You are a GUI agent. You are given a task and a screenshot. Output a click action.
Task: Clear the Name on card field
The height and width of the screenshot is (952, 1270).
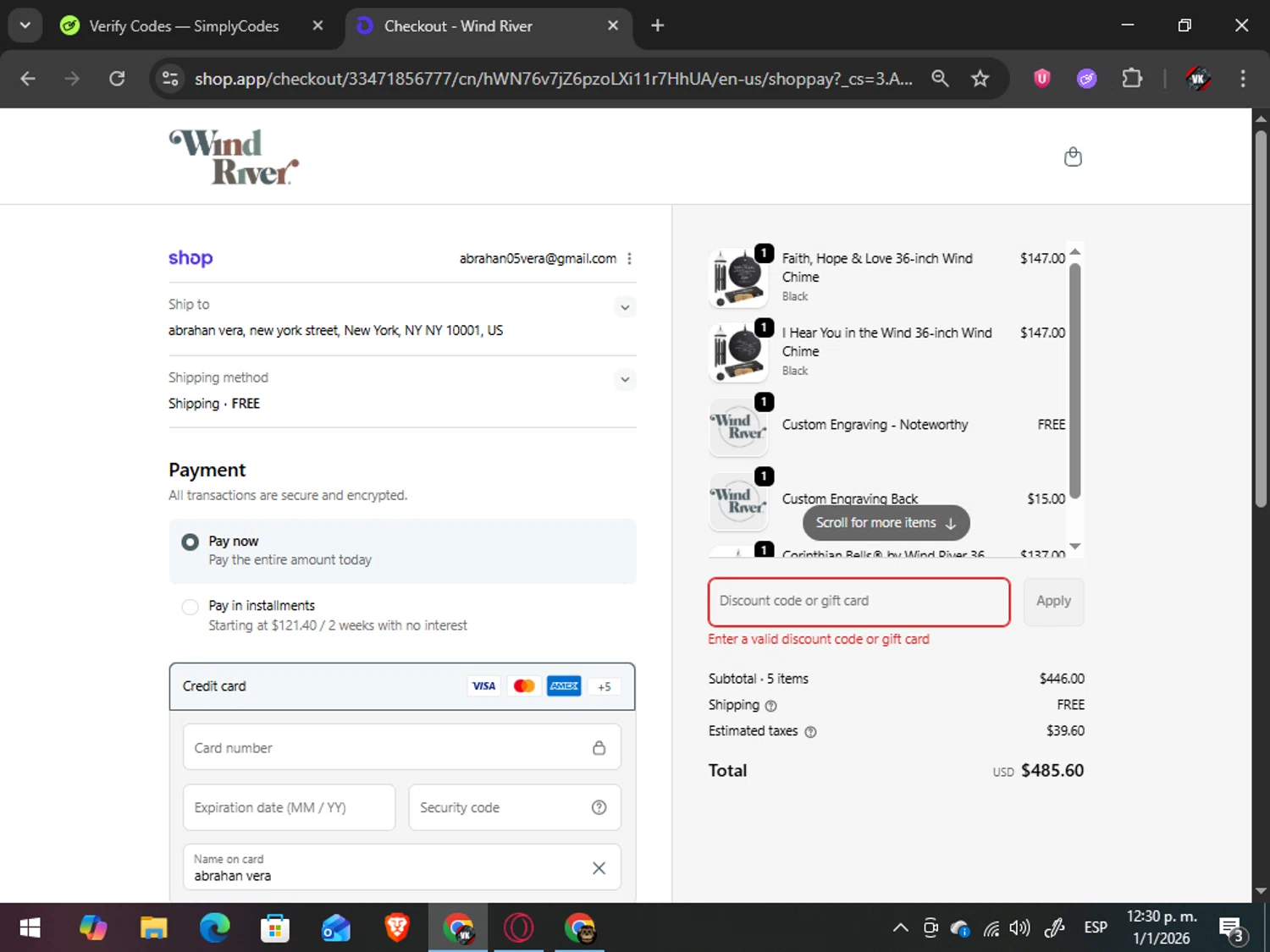(599, 867)
